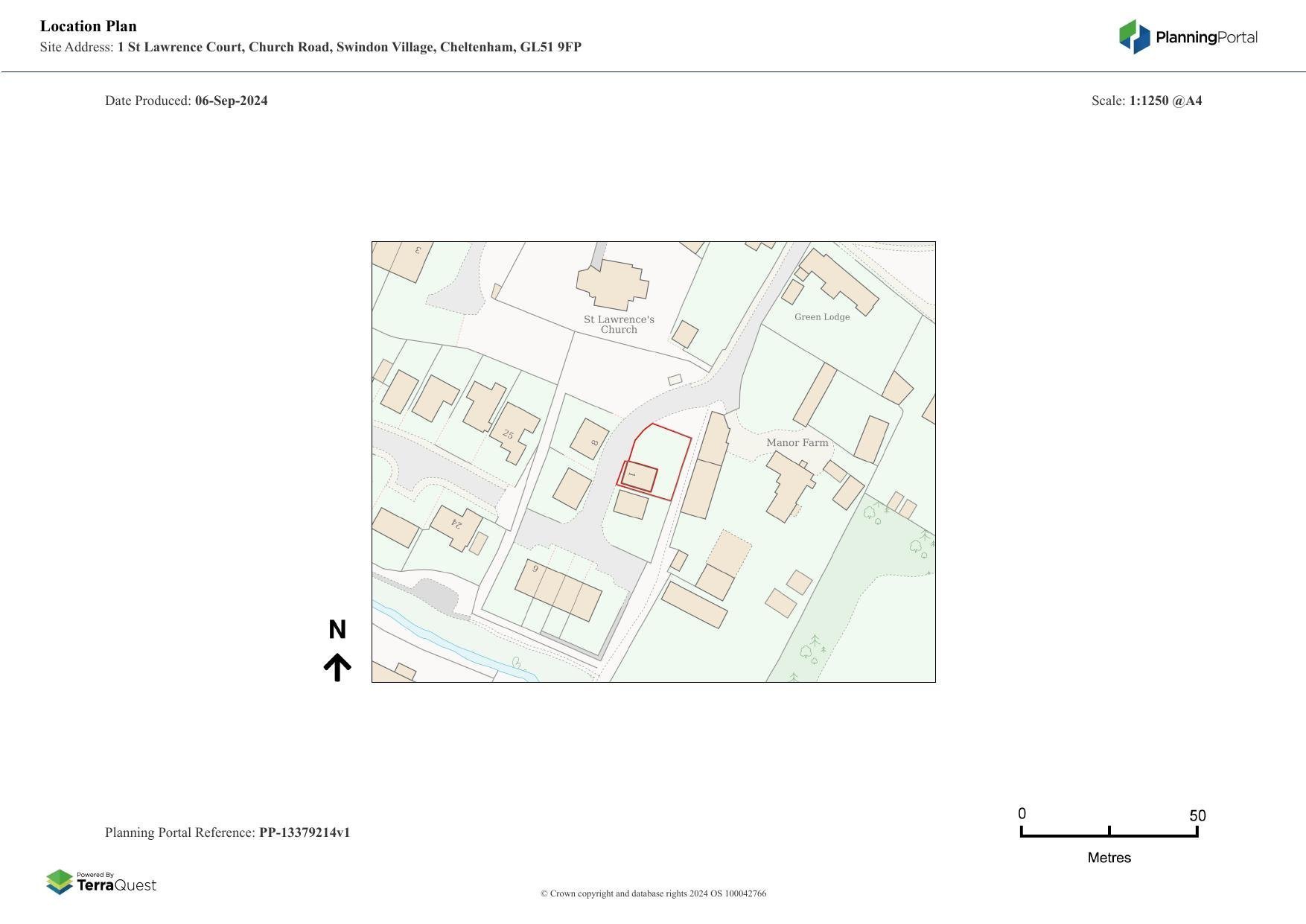Click the Manor Farm map label

coord(797,442)
